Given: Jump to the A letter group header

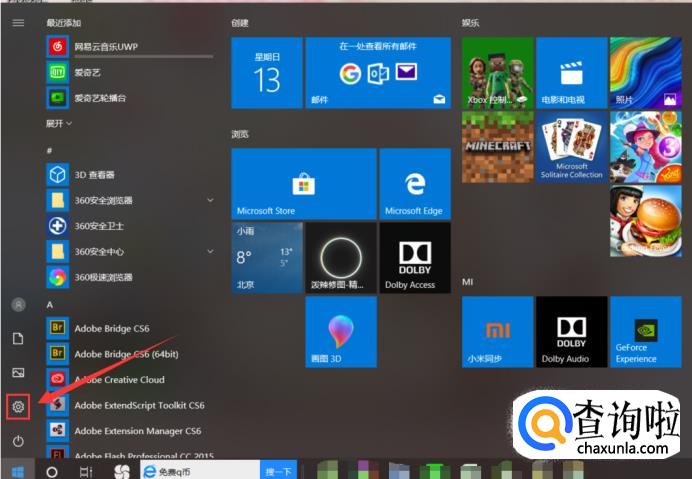Looking at the screenshot, I should tap(49, 305).
